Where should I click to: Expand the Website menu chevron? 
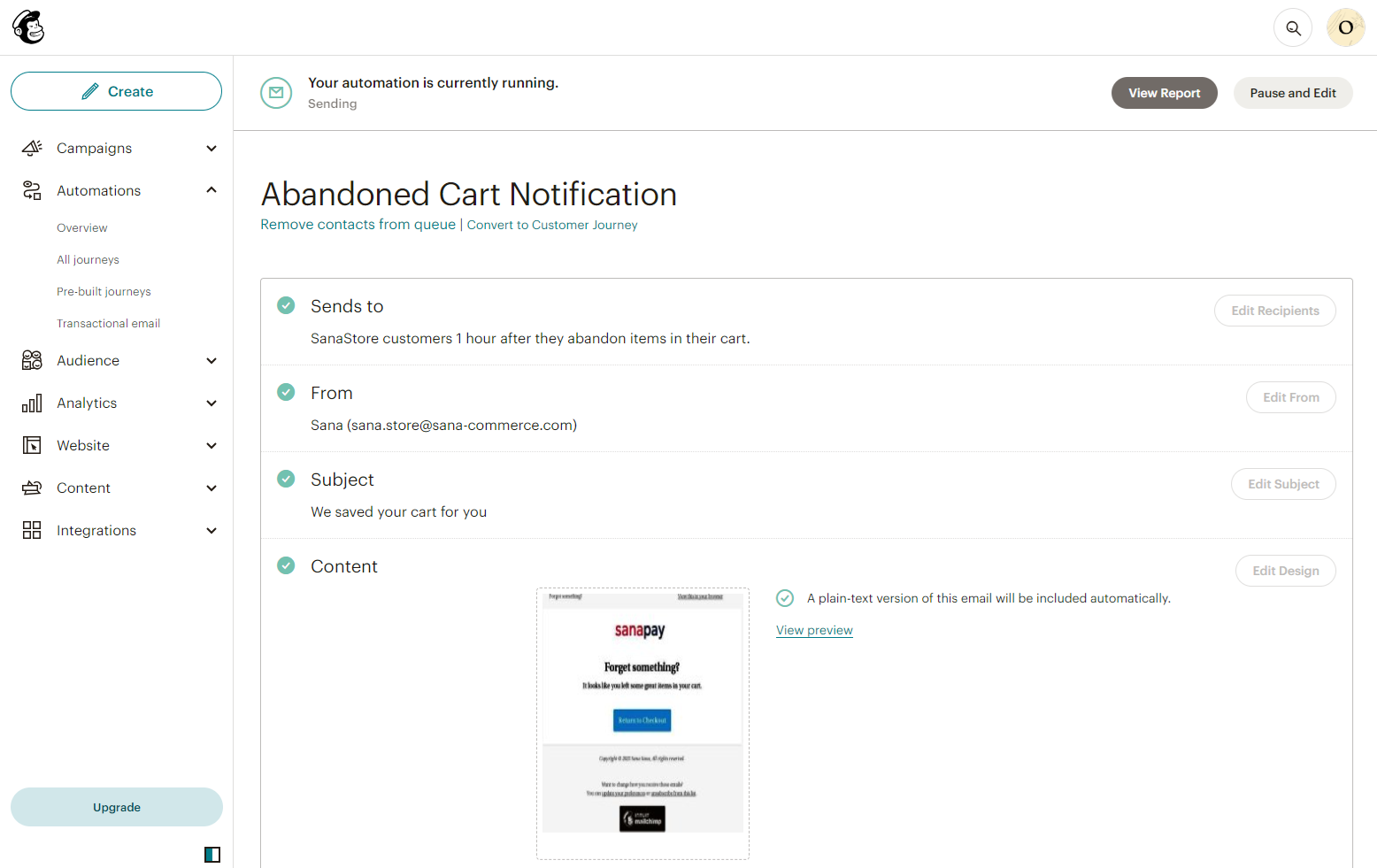[x=212, y=445]
